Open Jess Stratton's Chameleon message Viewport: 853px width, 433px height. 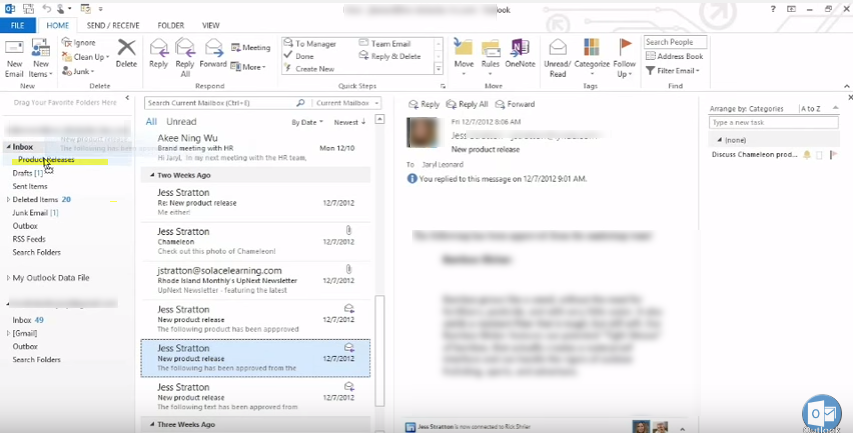(x=256, y=241)
